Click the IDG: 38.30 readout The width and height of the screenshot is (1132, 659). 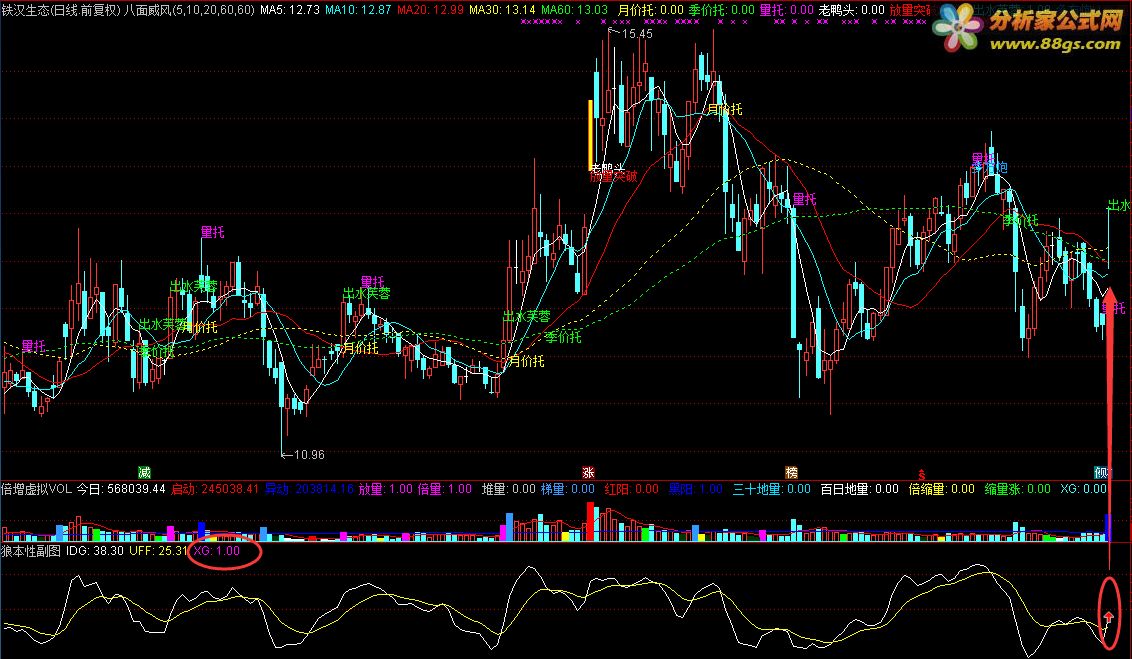[95, 551]
